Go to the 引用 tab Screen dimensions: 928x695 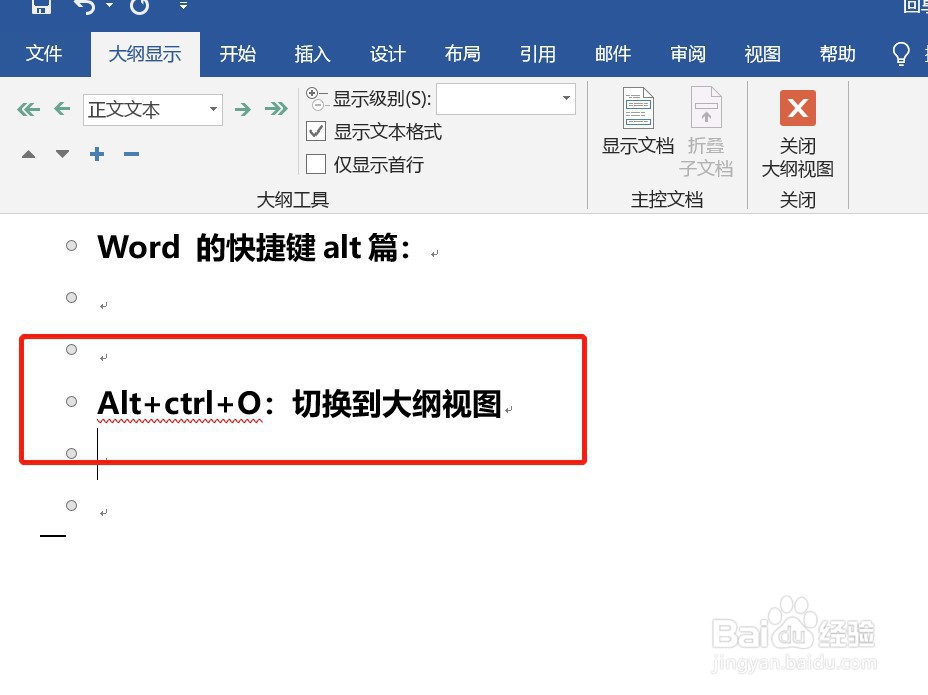[x=537, y=54]
